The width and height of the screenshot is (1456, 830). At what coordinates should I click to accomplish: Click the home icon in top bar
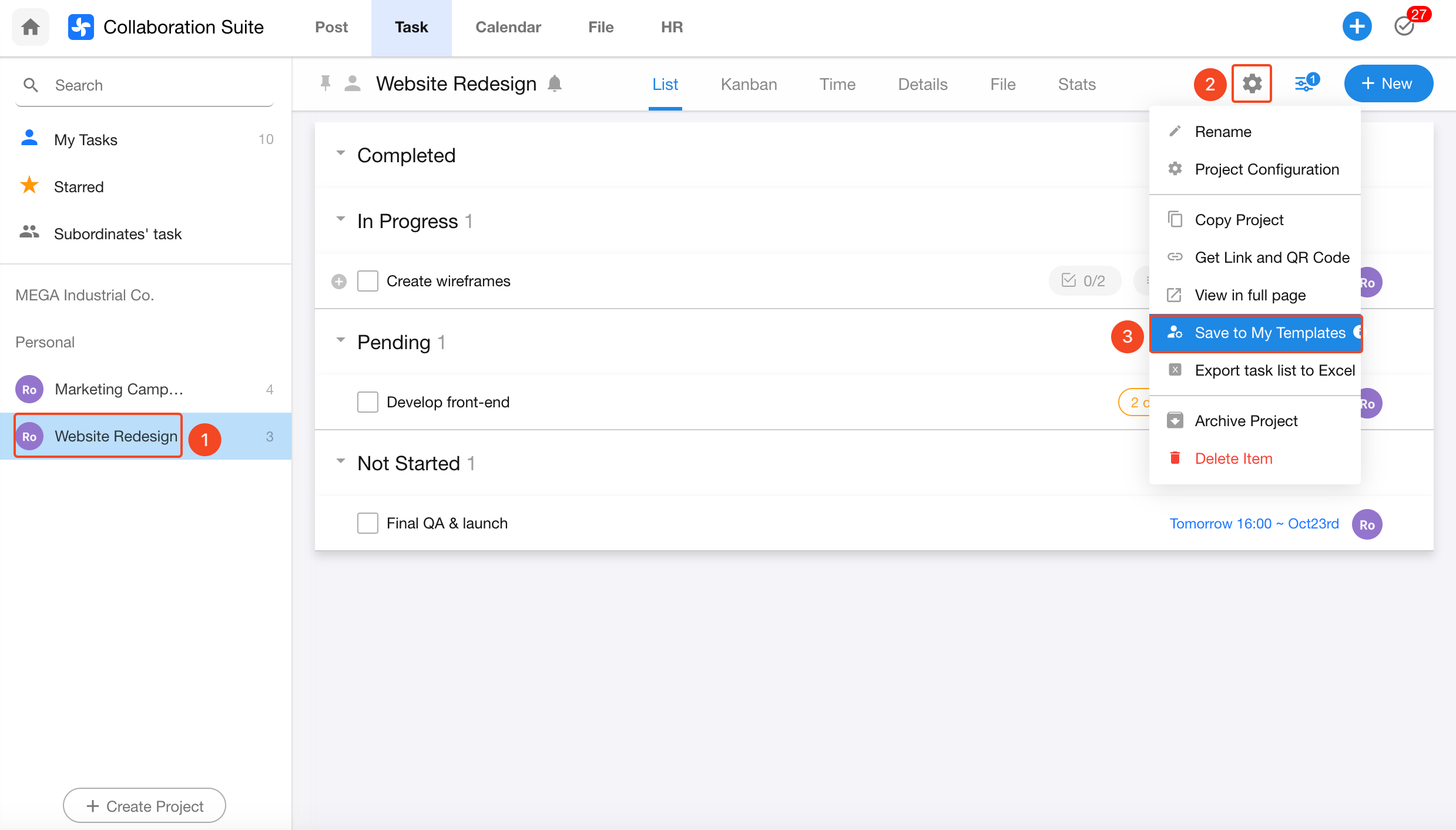point(31,27)
